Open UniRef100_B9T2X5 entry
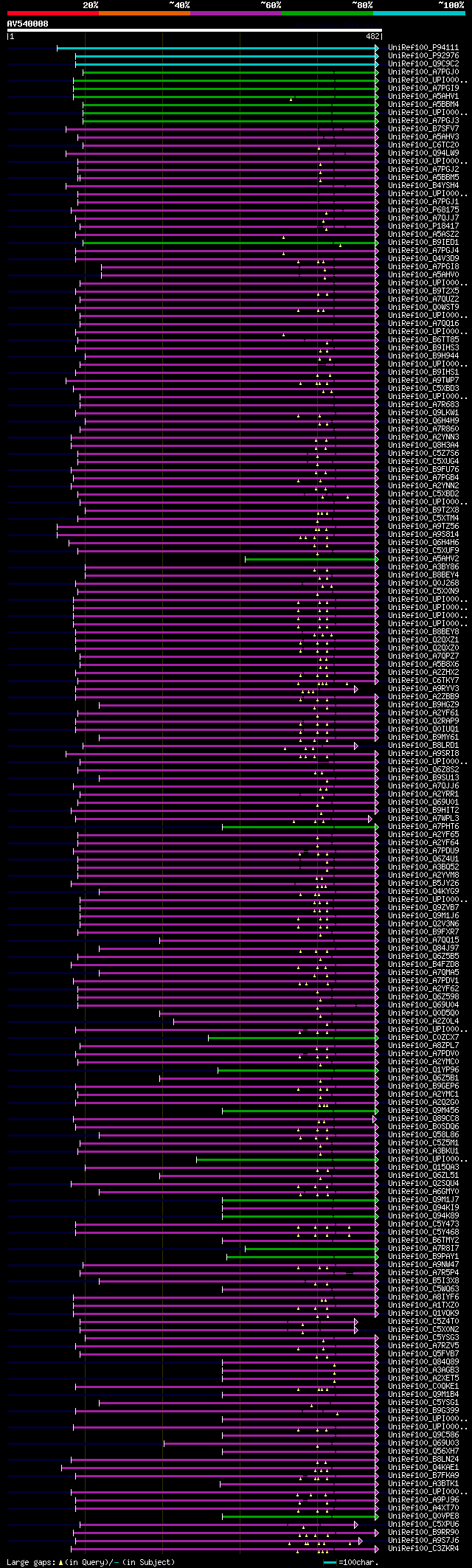Viewport: 472px width, 1568px height. (x=423, y=291)
